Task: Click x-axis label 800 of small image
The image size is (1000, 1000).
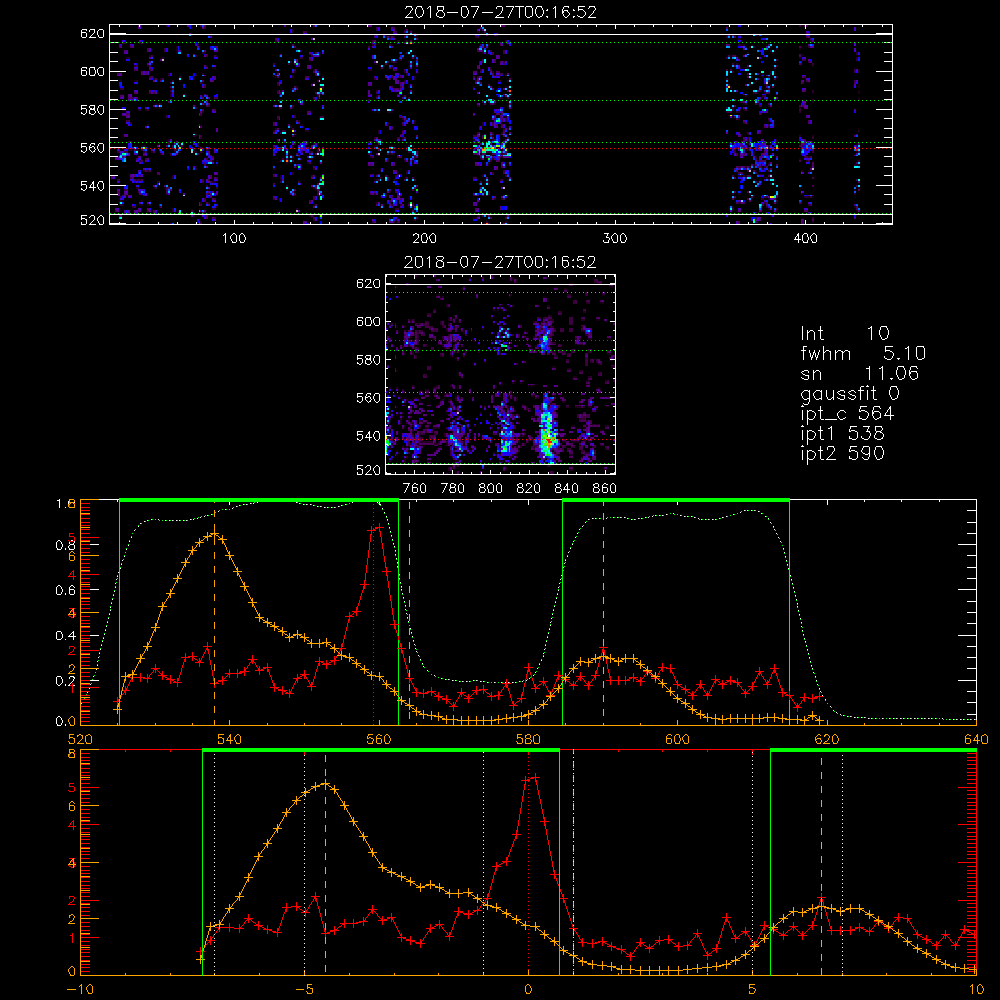Action: (490, 489)
